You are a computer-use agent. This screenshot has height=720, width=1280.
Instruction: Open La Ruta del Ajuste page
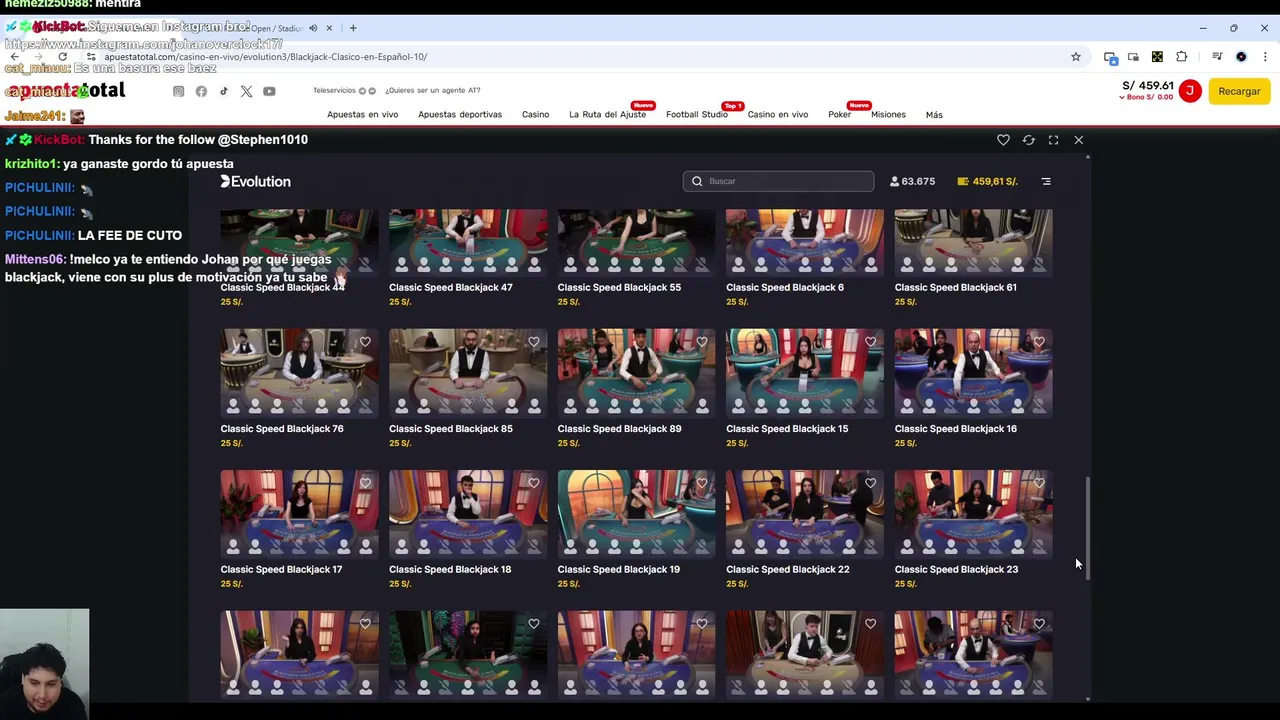click(x=607, y=114)
